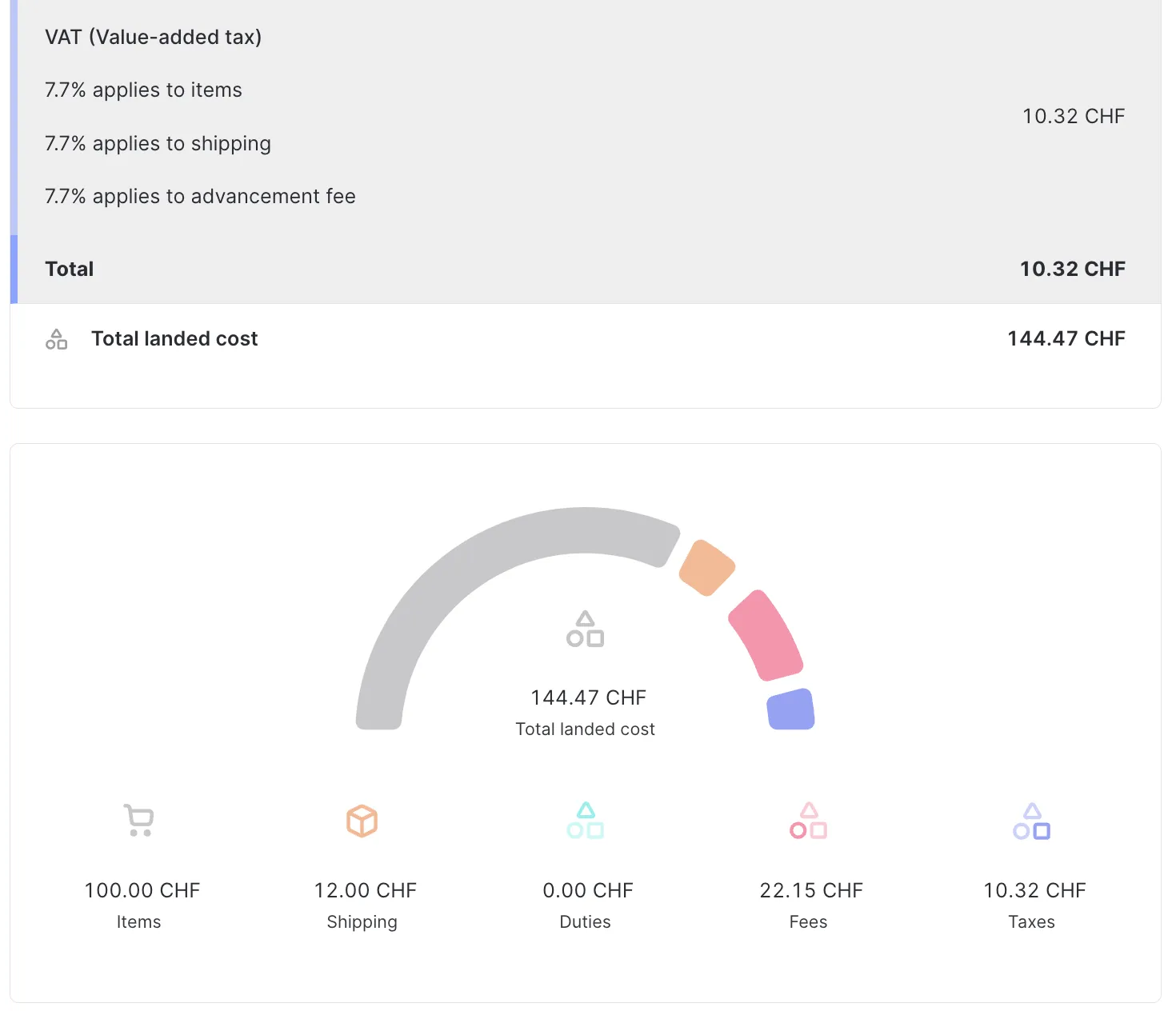Click the blue Taxes shapes icon

click(x=1031, y=821)
